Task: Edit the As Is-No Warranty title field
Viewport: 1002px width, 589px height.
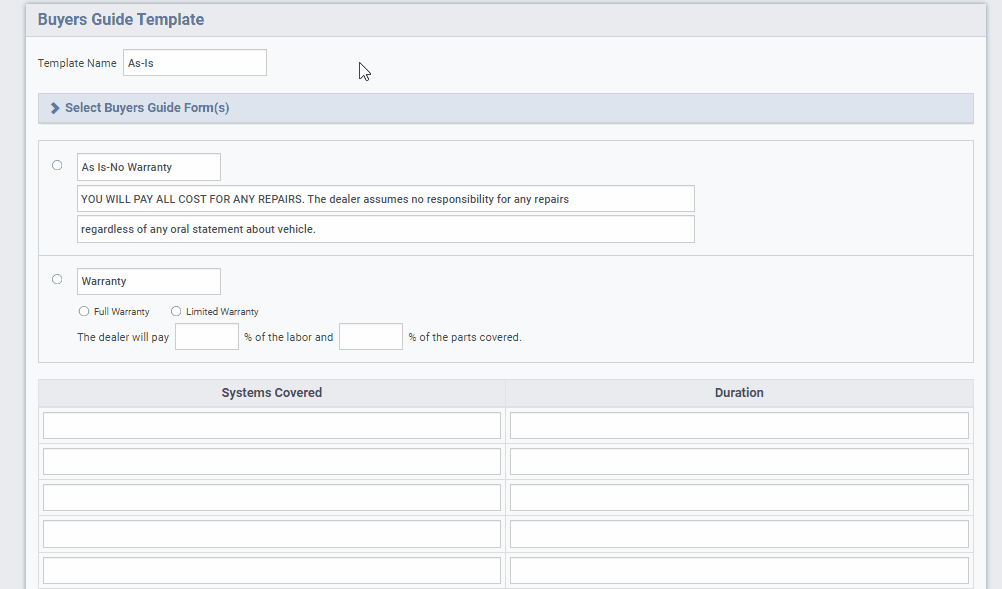Action: coord(148,166)
